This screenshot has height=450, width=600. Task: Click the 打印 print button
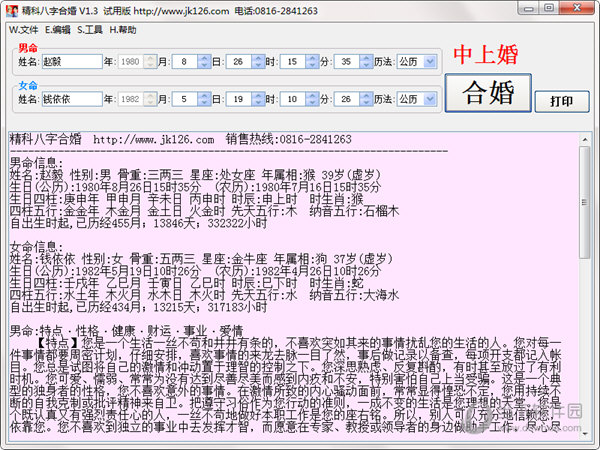coord(562,101)
